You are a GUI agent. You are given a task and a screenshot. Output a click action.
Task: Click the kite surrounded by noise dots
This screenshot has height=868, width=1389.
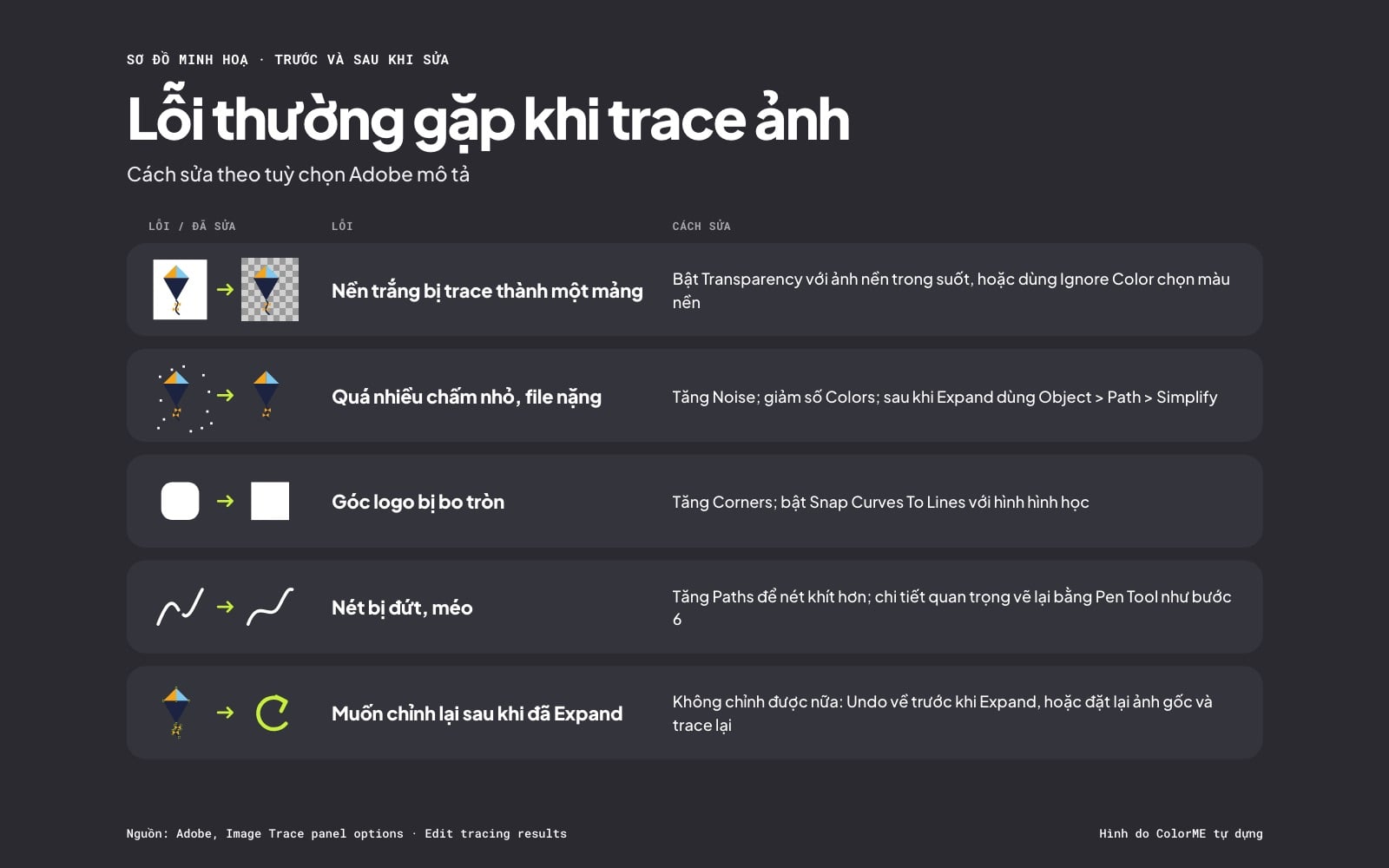click(183, 398)
